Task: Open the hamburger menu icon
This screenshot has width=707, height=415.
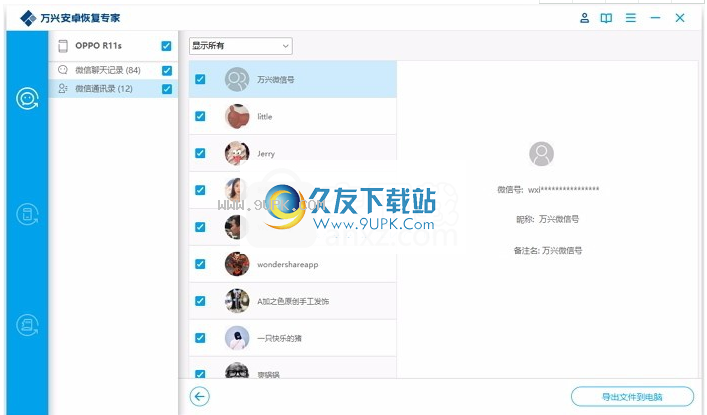Action: coord(631,18)
